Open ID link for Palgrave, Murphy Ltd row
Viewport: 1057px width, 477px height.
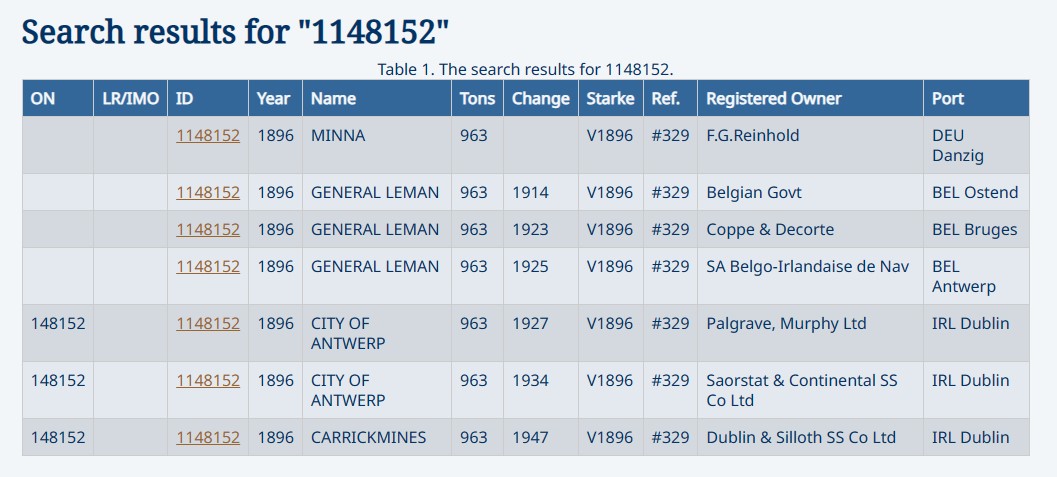click(x=208, y=324)
